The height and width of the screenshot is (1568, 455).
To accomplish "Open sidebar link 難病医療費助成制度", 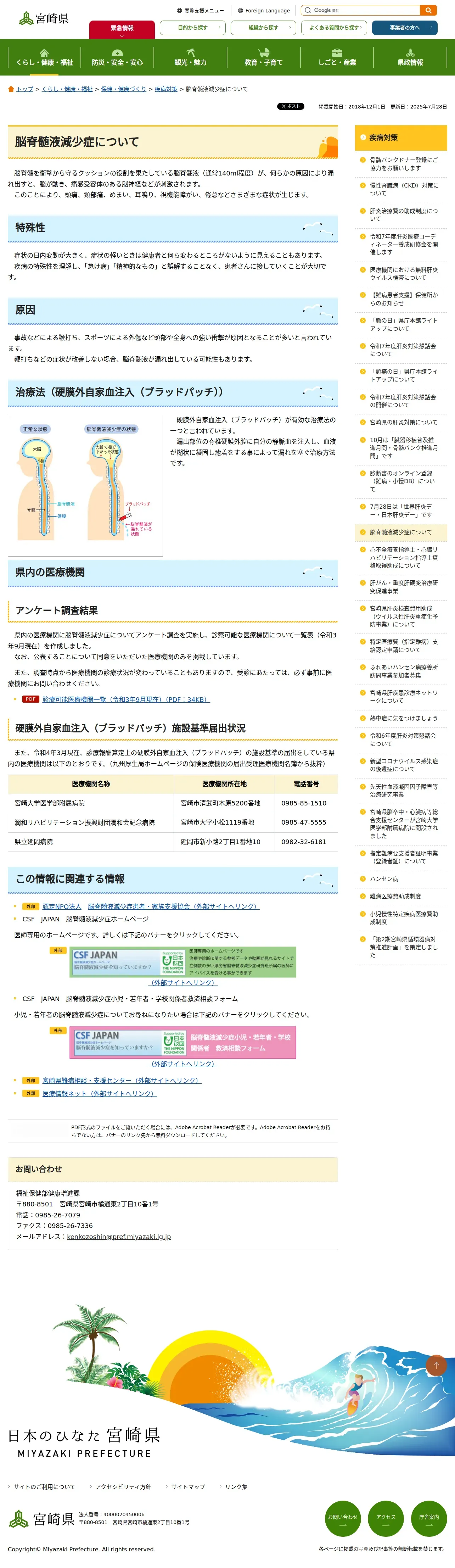I will click(x=395, y=896).
